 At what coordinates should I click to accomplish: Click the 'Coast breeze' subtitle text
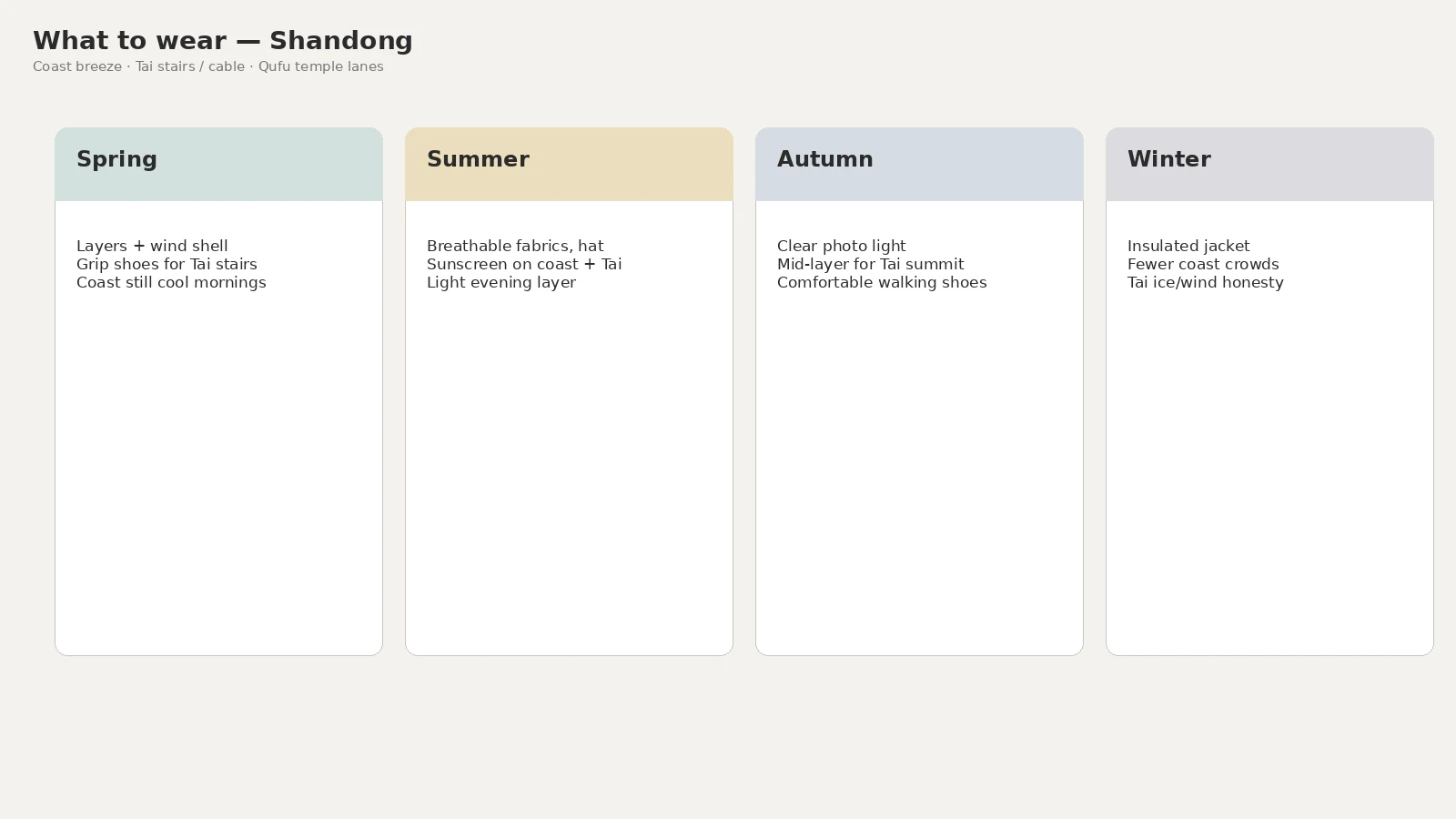pyautogui.click(x=77, y=66)
